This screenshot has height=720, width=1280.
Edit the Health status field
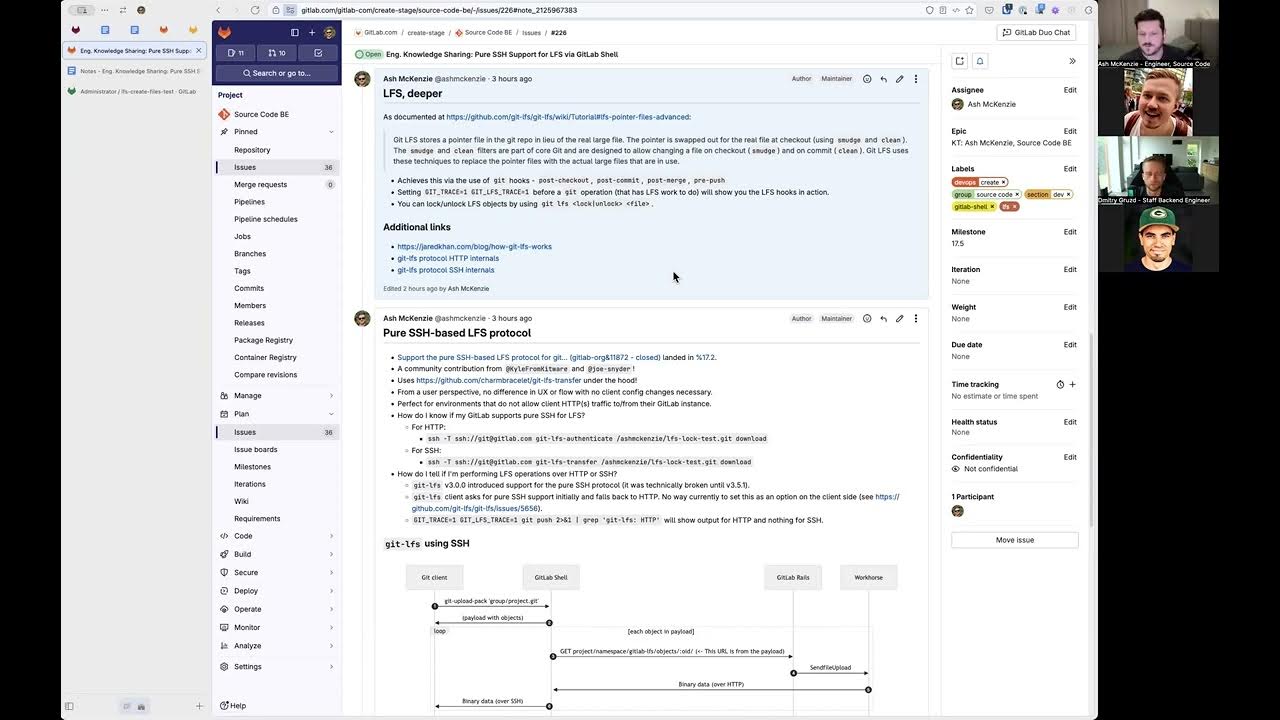[x=1070, y=422]
